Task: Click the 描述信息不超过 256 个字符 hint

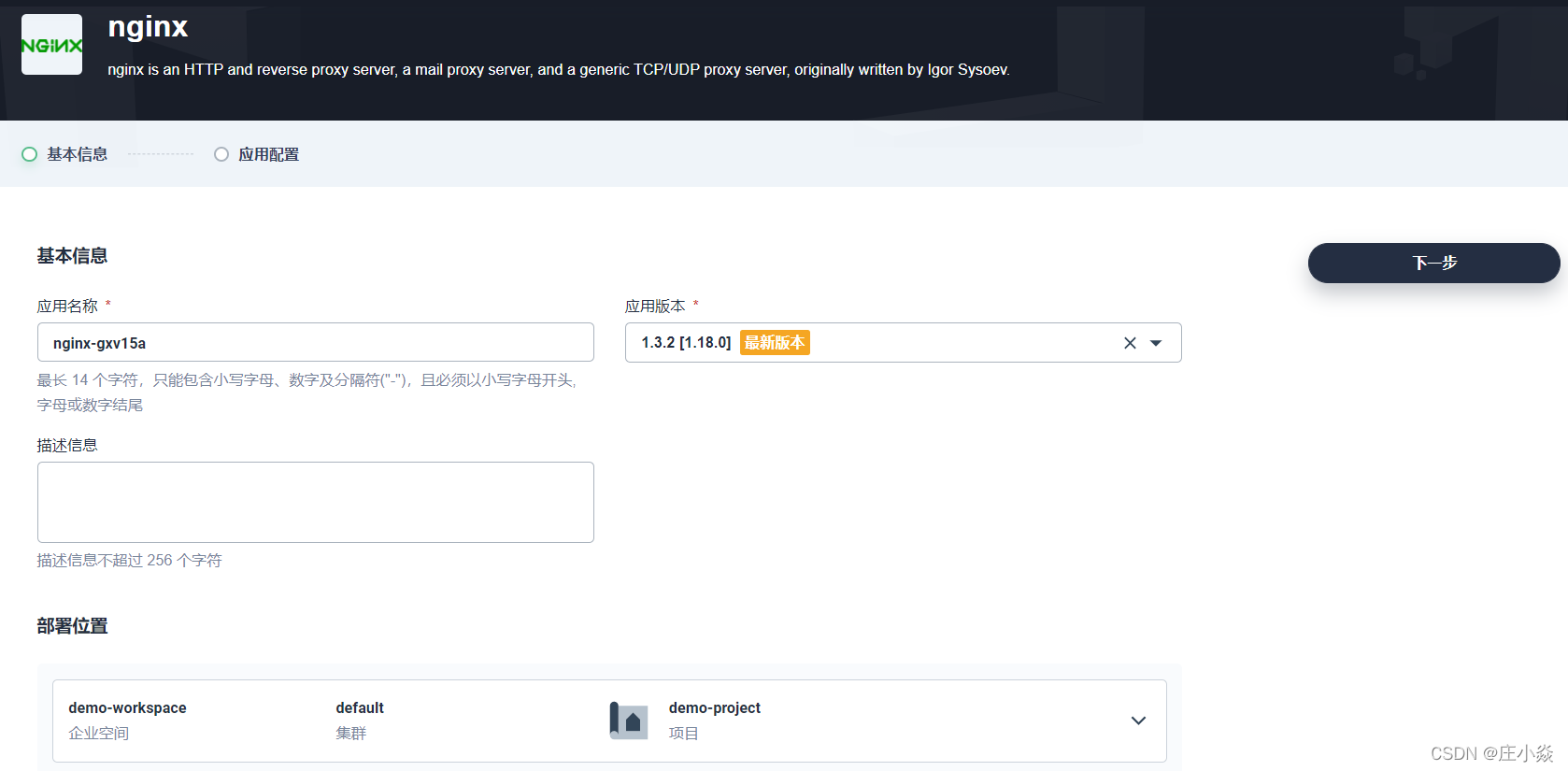Action: (x=130, y=561)
